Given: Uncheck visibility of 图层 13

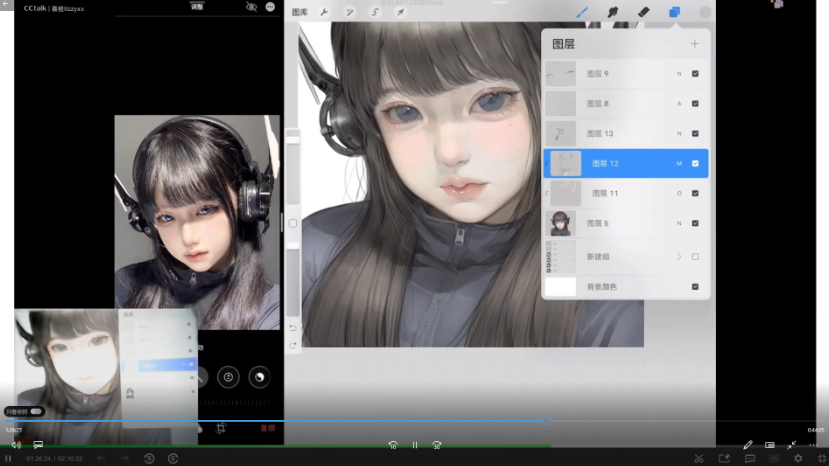Looking at the screenshot, I should coord(695,133).
